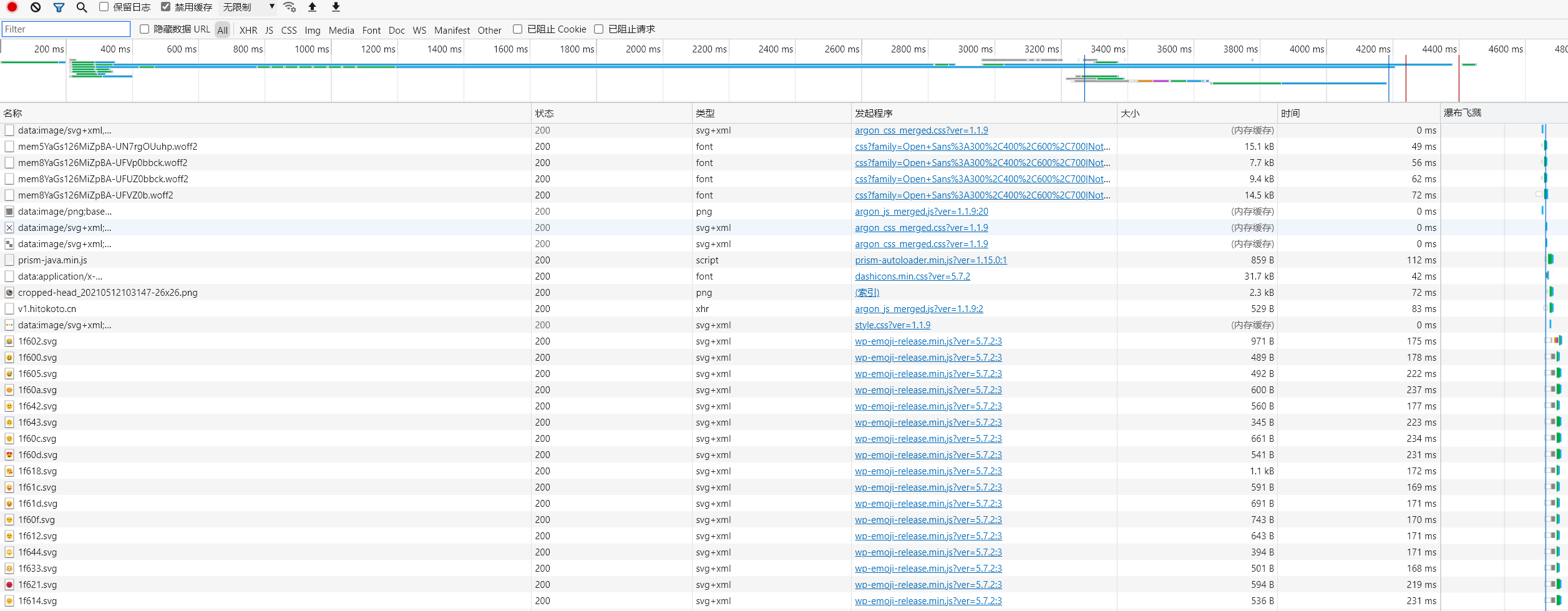Open network conditions settings icon
Image resolution: width=1568 pixels, height=611 pixels.
289,7
